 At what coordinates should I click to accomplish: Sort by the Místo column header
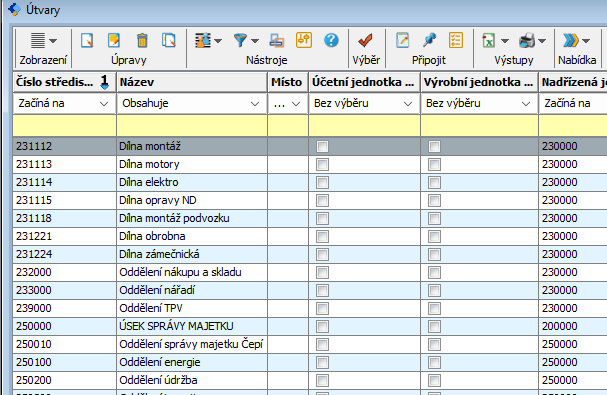tap(288, 82)
